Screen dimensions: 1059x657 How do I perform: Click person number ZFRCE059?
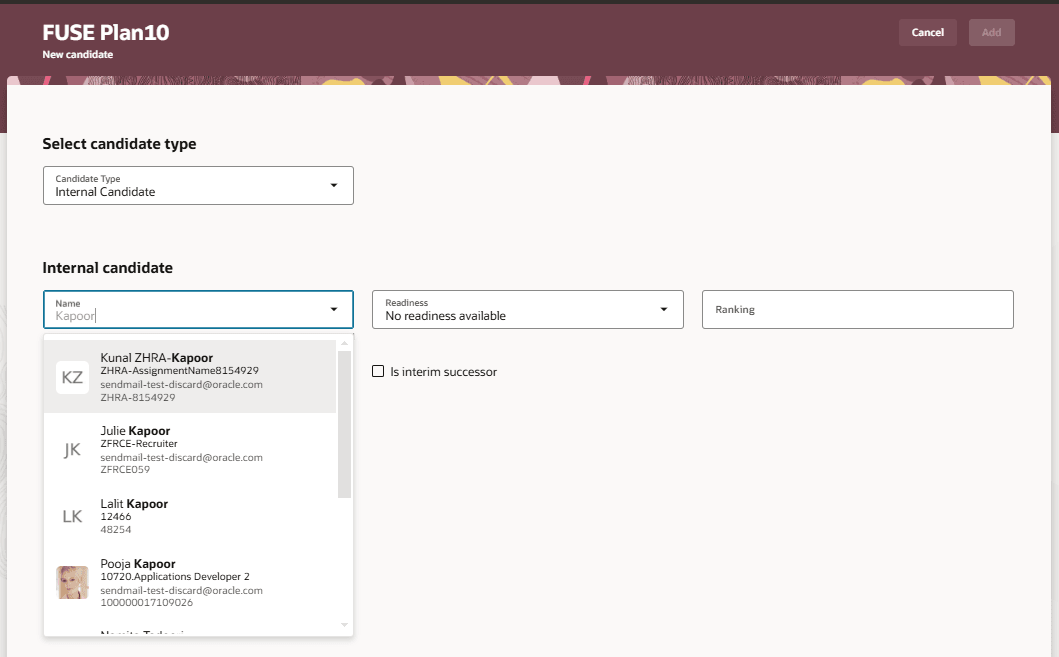pyautogui.click(x=125, y=469)
